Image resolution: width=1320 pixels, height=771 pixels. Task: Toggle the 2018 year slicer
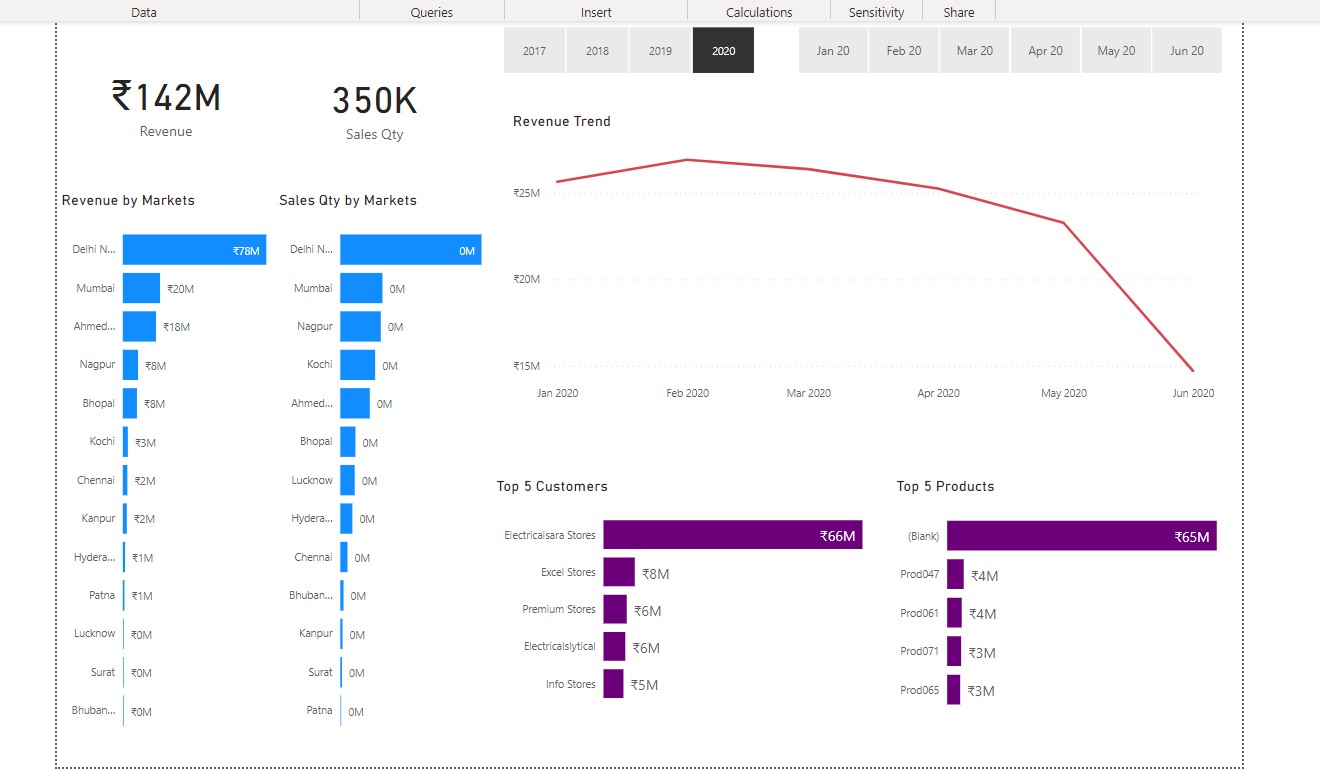point(597,49)
